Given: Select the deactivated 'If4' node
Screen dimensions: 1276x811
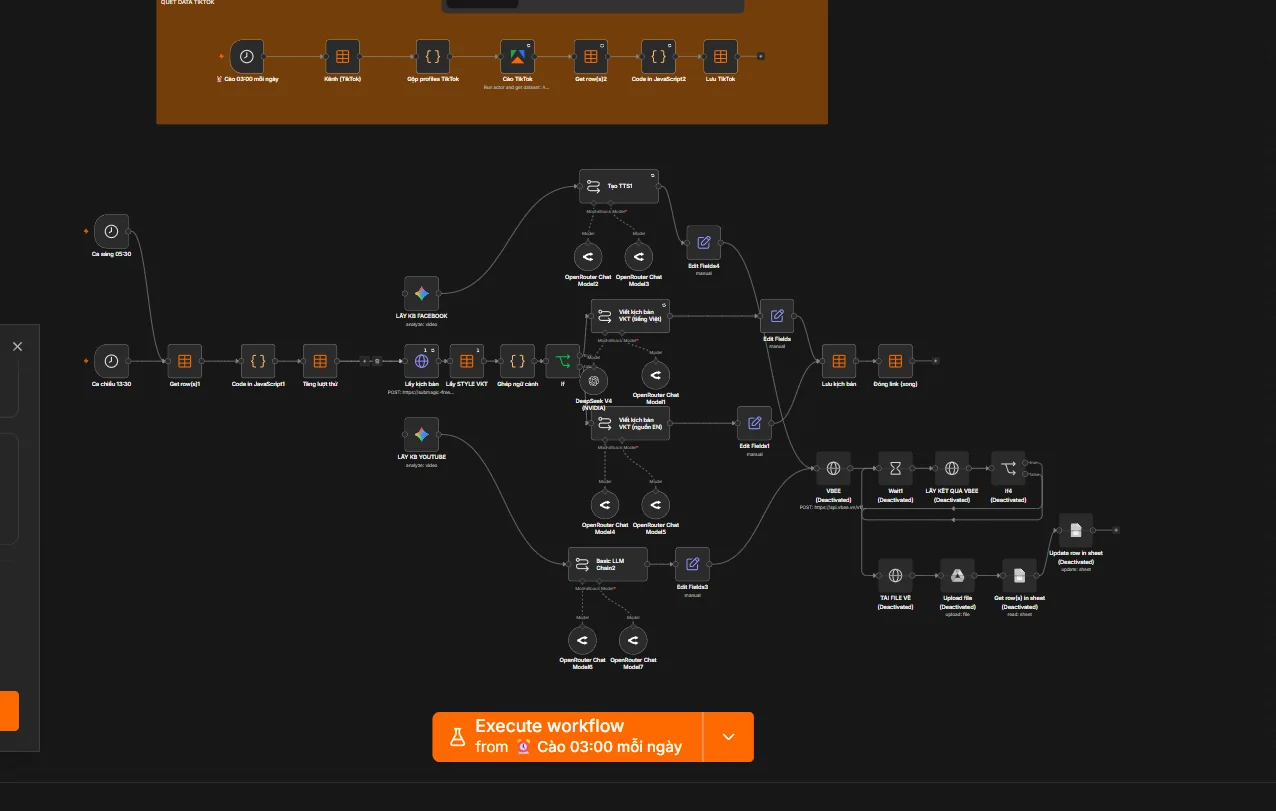Looking at the screenshot, I should (x=1008, y=468).
